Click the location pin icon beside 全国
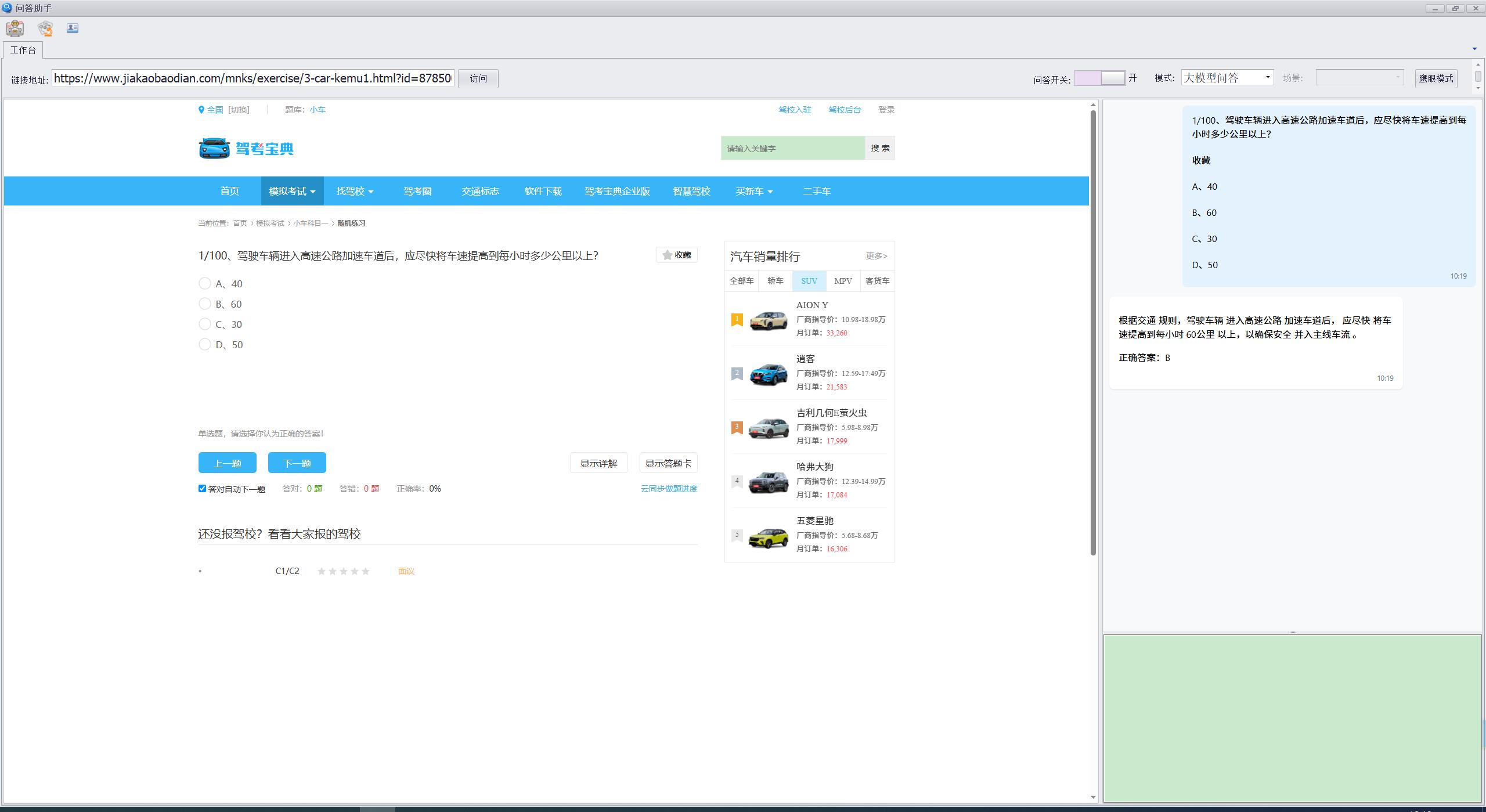This screenshot has height=812, width=1486. pos(201,110)
